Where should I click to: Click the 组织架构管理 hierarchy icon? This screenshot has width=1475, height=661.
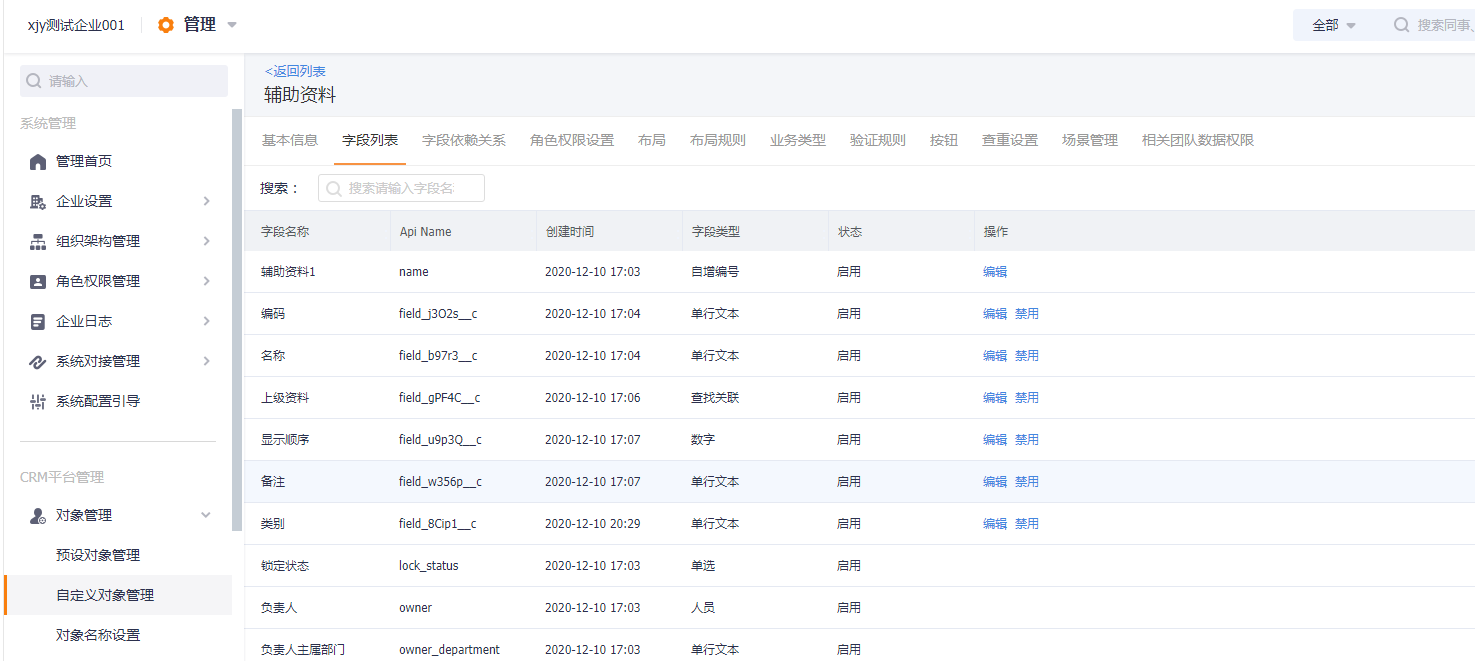point(38,242)
